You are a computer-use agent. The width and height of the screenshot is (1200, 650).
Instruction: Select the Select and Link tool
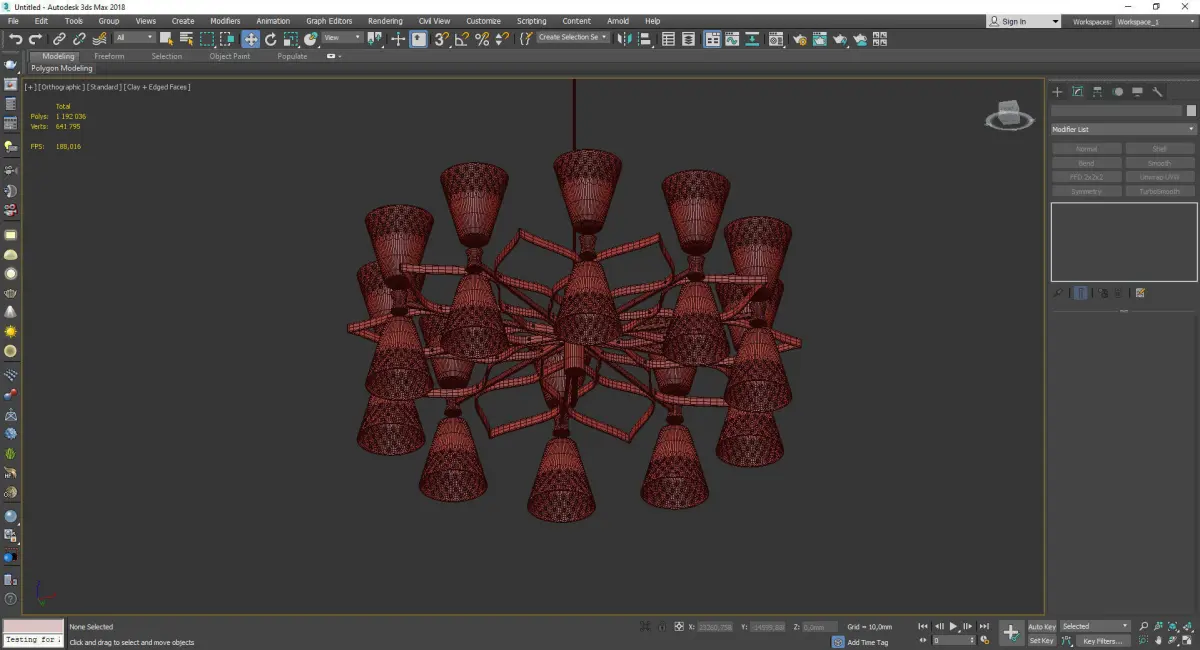pyautogui.click(x=60, y=39)
